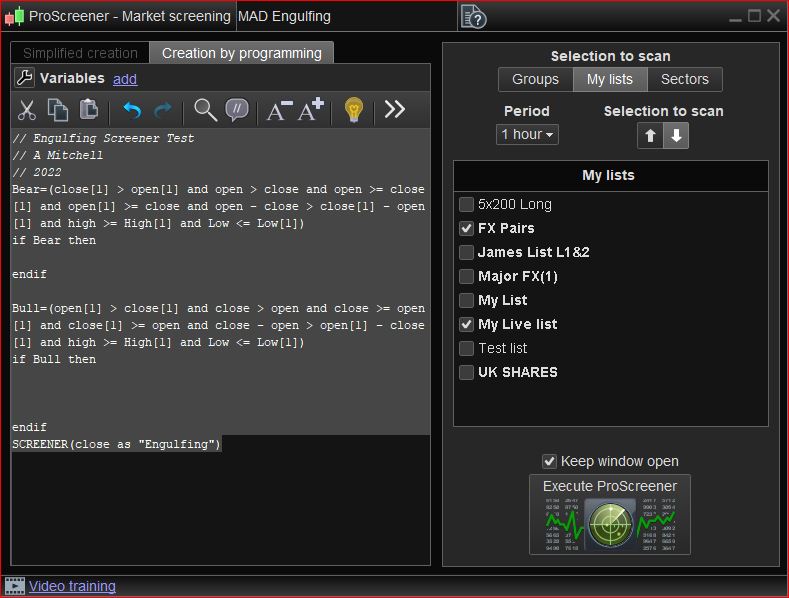This screenshot has height=598, width=789.
Task: Click the My lists column header
Action: pyautogui.click(x=610, y=175)
